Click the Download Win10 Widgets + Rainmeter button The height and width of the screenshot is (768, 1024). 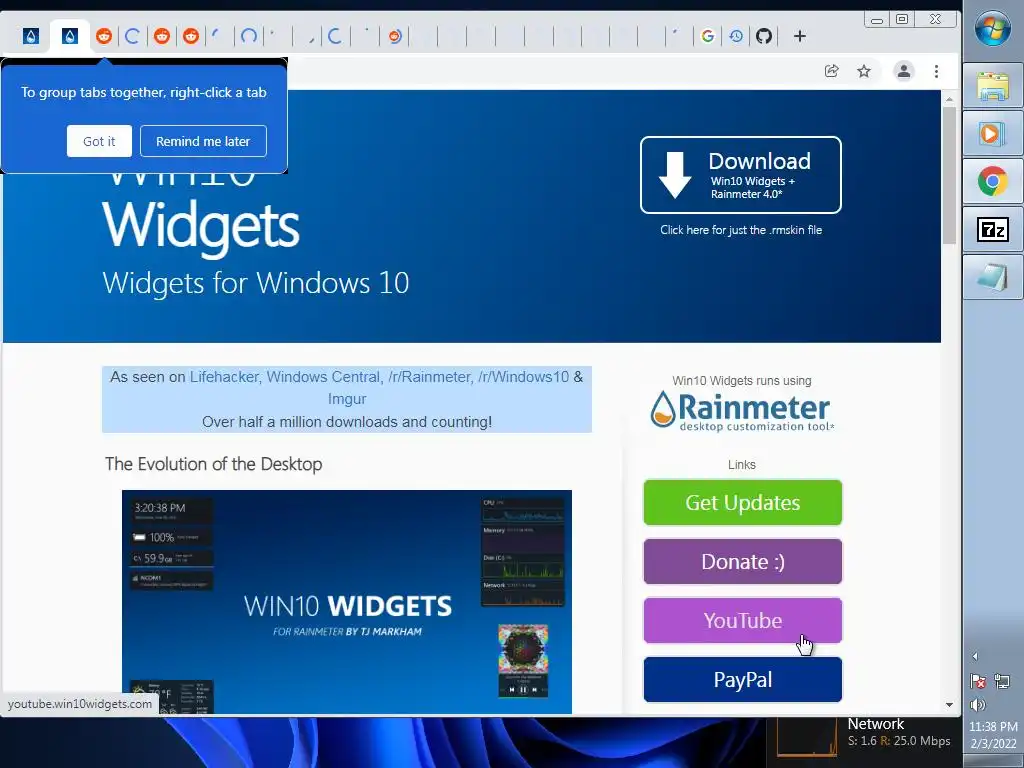(x=741, y=175)
